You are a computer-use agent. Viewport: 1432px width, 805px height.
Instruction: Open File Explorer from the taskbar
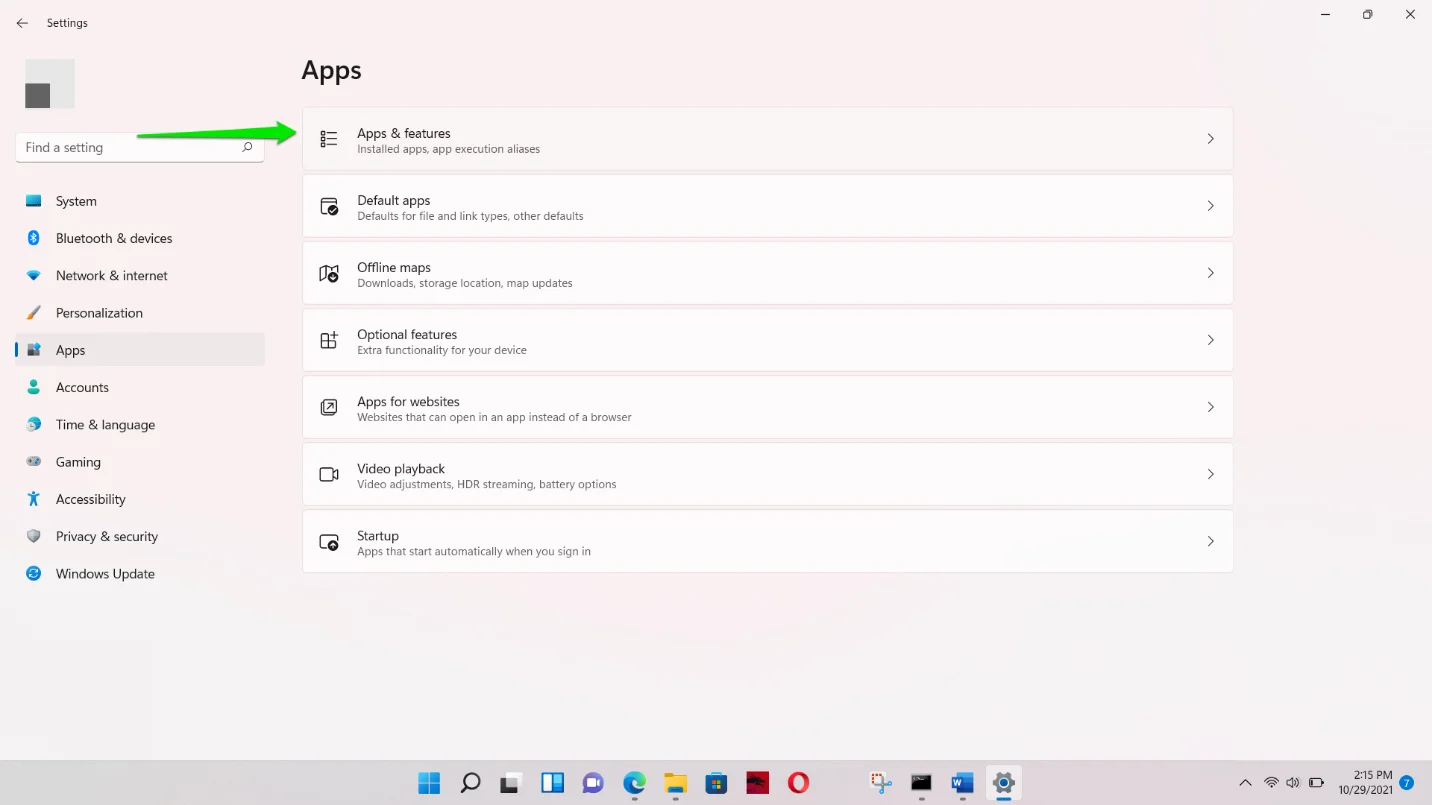coord(676,782)
